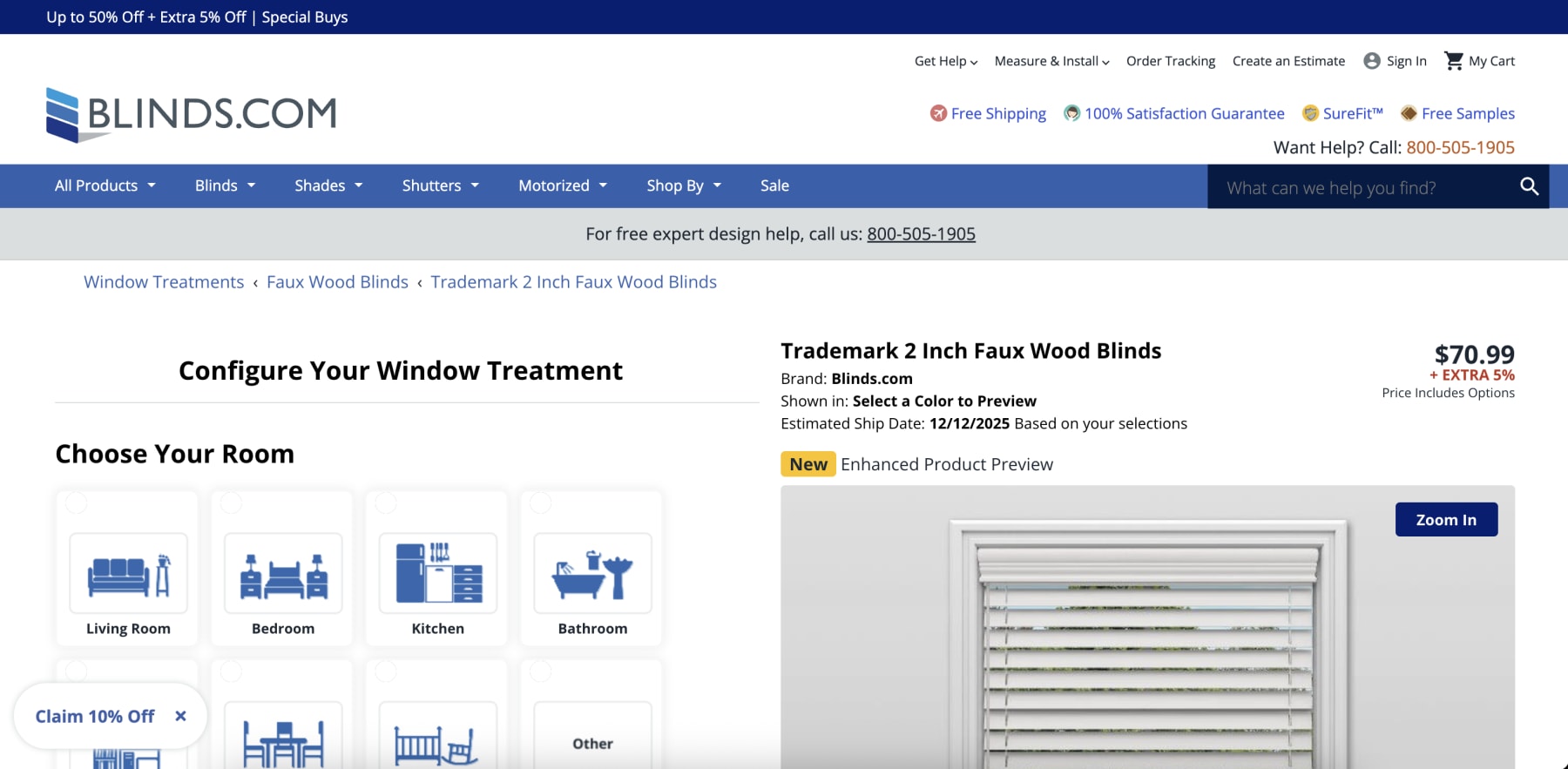
Task: Tick the Bathroom radio circle
Action: [541, 503]
